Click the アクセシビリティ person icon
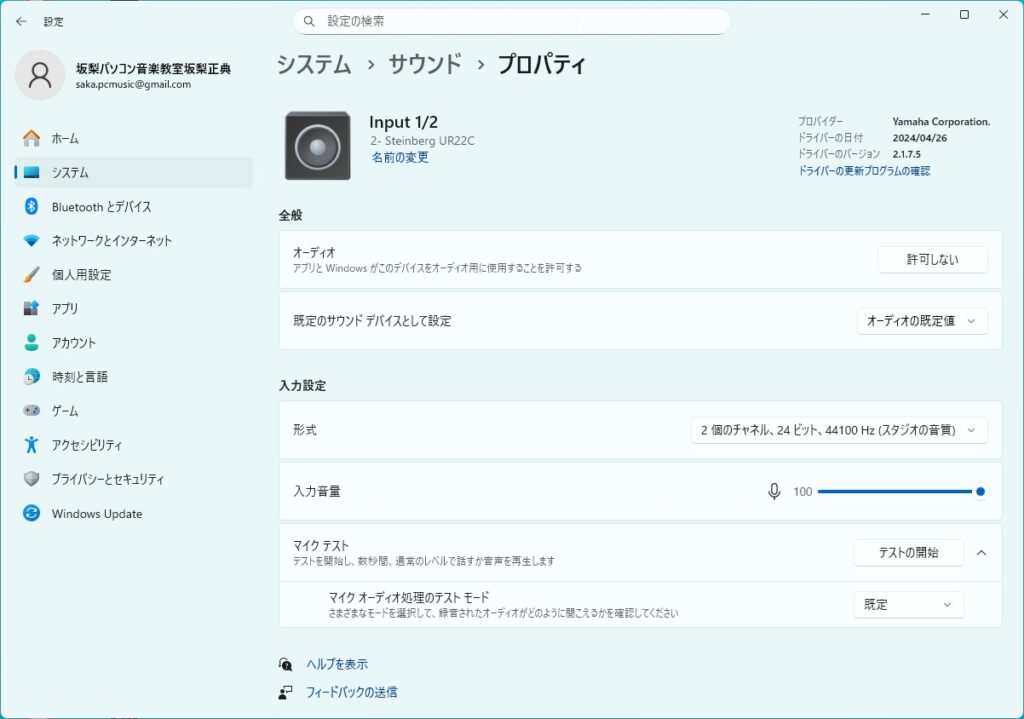This screenshot has width=1024, height=719. point(32,445)
